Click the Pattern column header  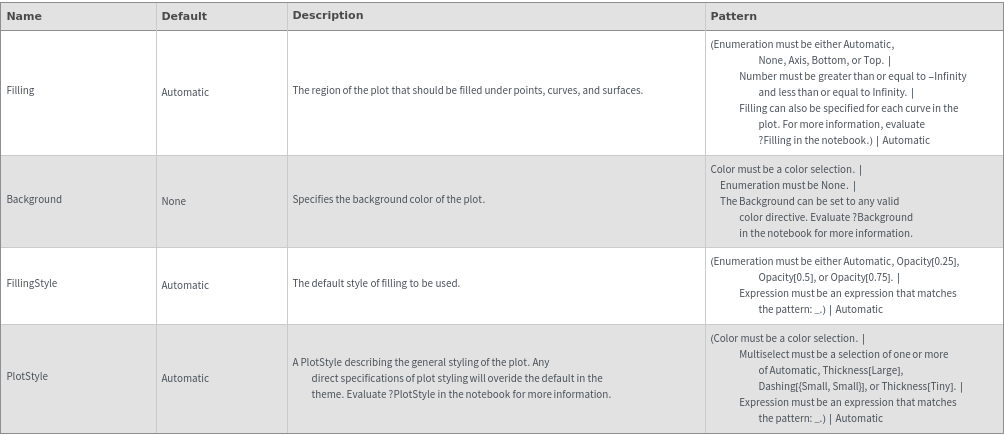(x=733, y=16)
